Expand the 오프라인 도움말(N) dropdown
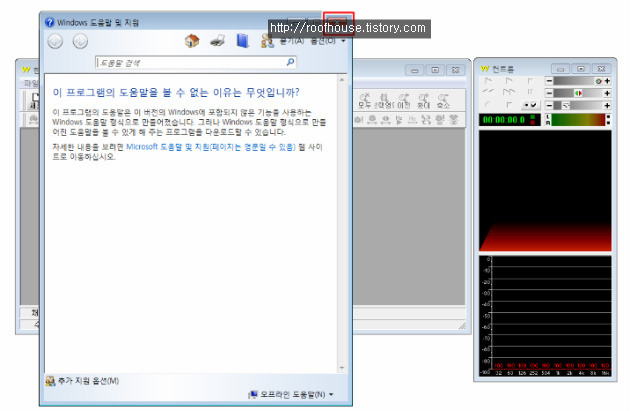This screenshot has width=630, height=411. [291, 395]
